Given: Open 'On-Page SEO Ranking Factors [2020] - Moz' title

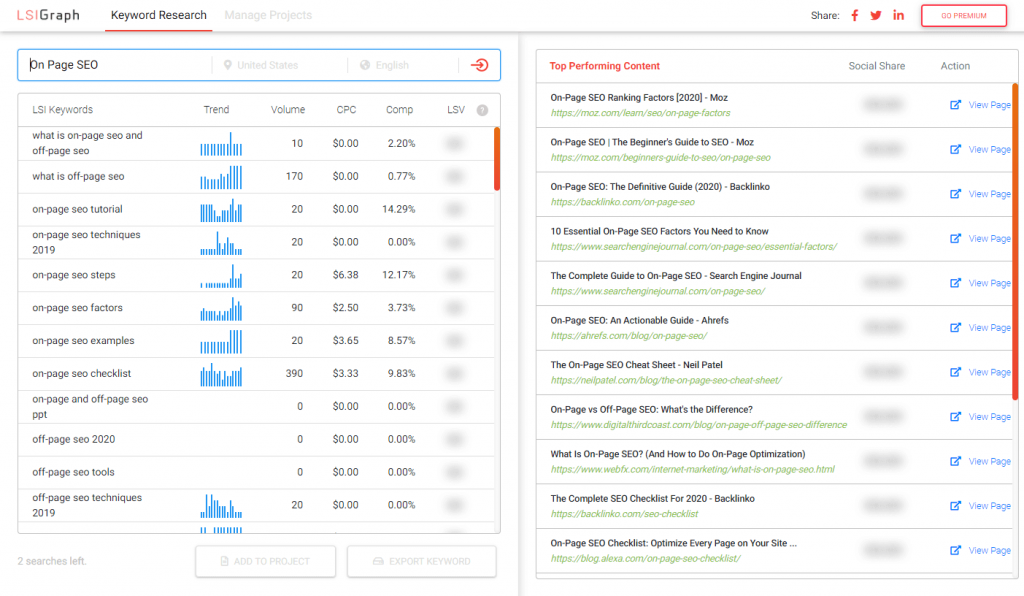Looking at the screenshot, I should point(639,98).
